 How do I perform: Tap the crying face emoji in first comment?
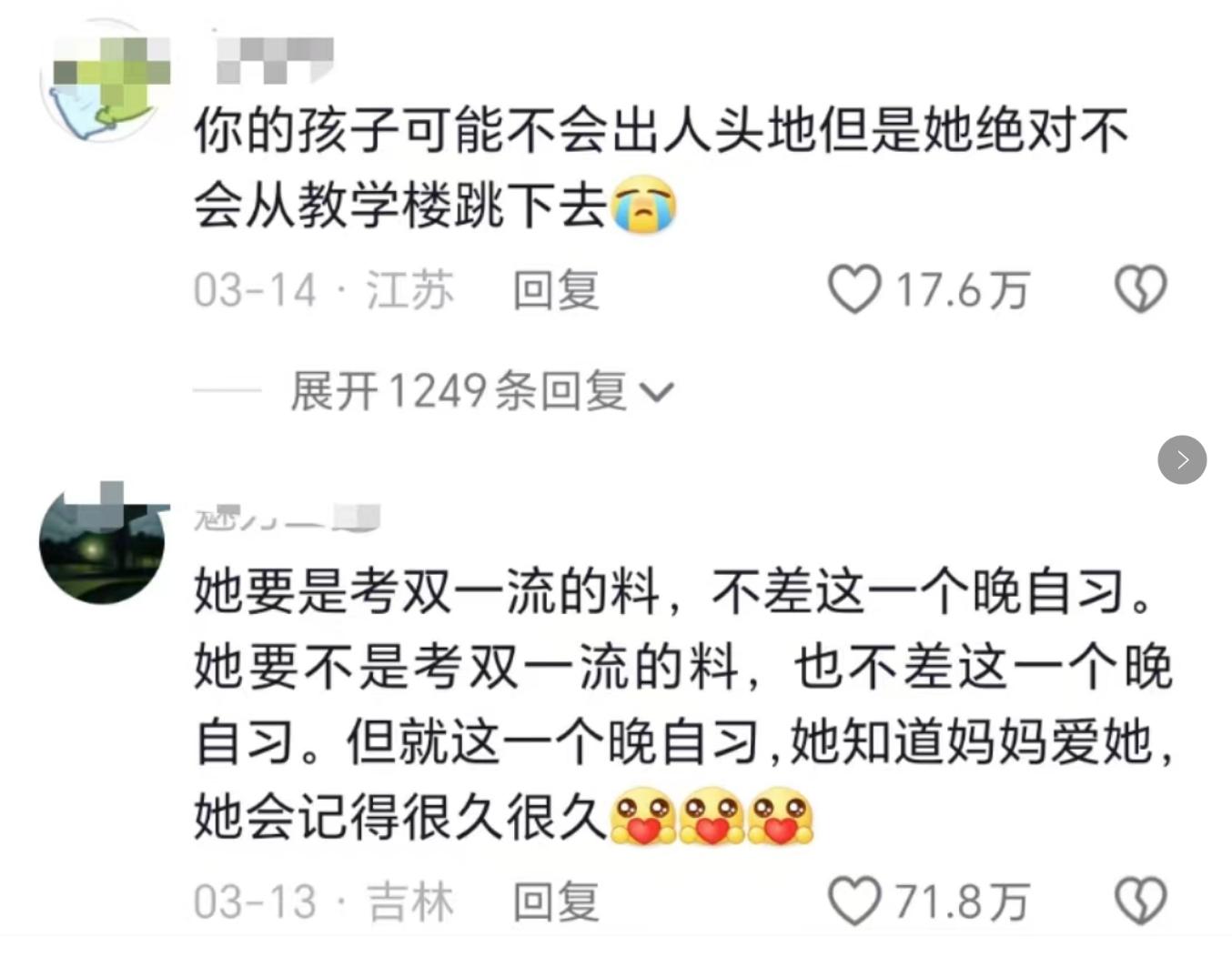644,205
